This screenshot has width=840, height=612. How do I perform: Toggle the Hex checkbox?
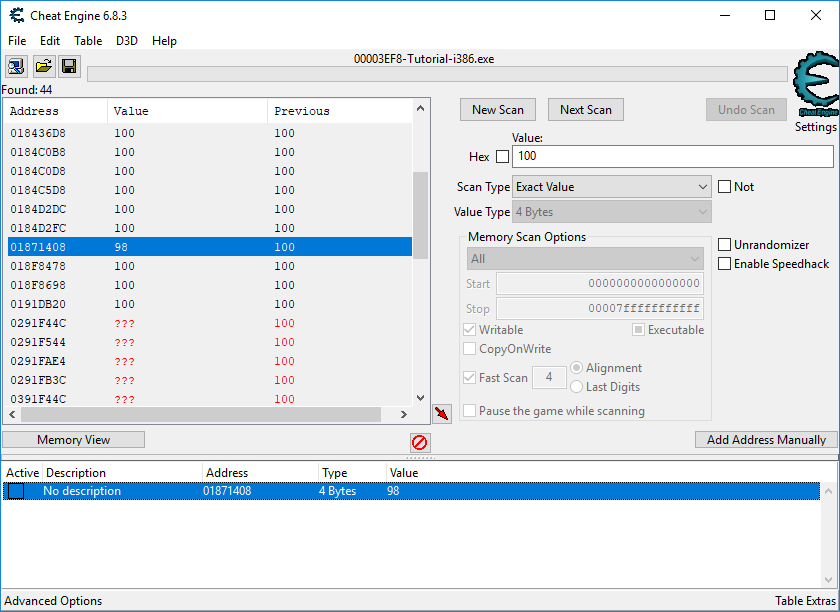[502, 156]
